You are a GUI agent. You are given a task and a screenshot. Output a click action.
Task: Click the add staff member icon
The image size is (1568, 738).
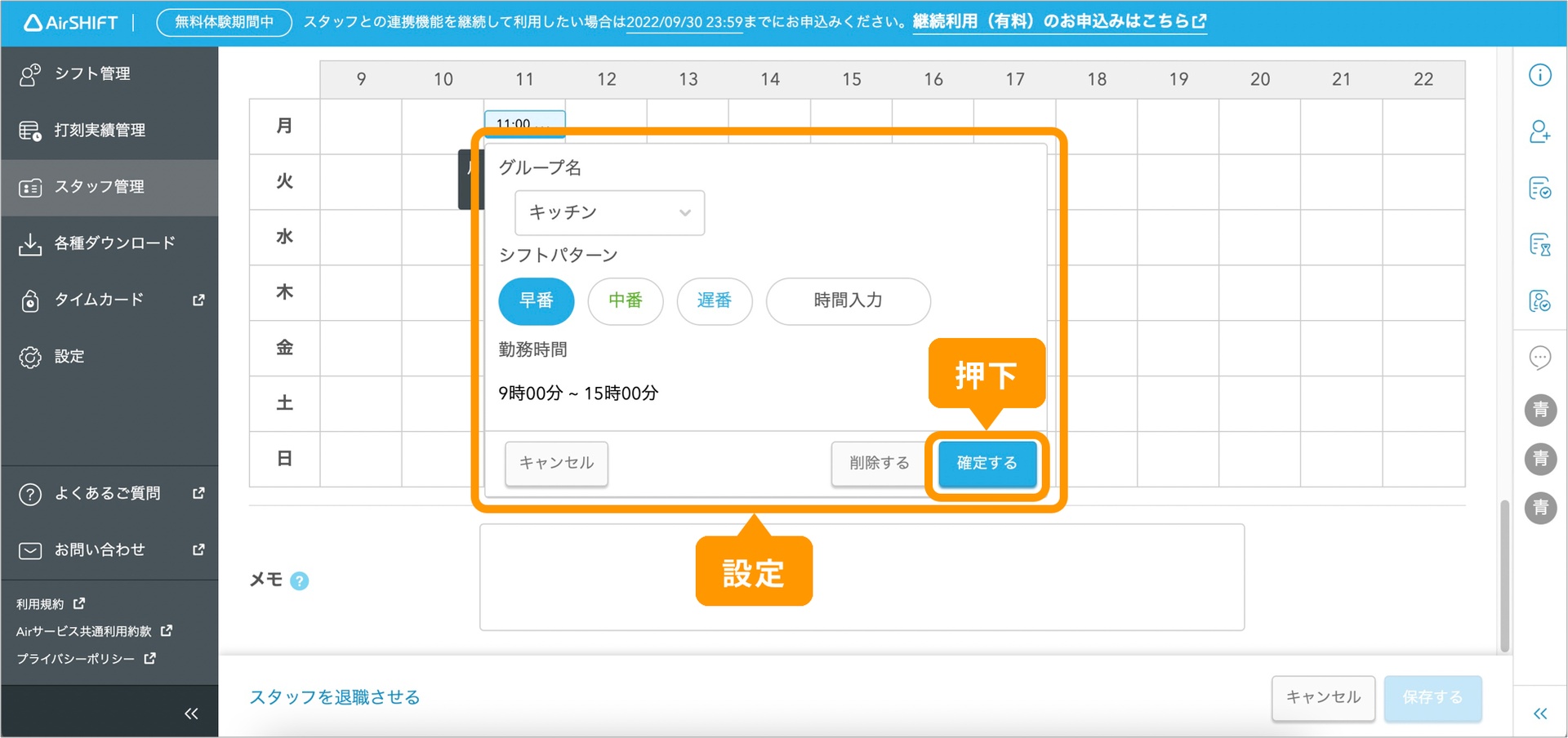pos(1540,131)
